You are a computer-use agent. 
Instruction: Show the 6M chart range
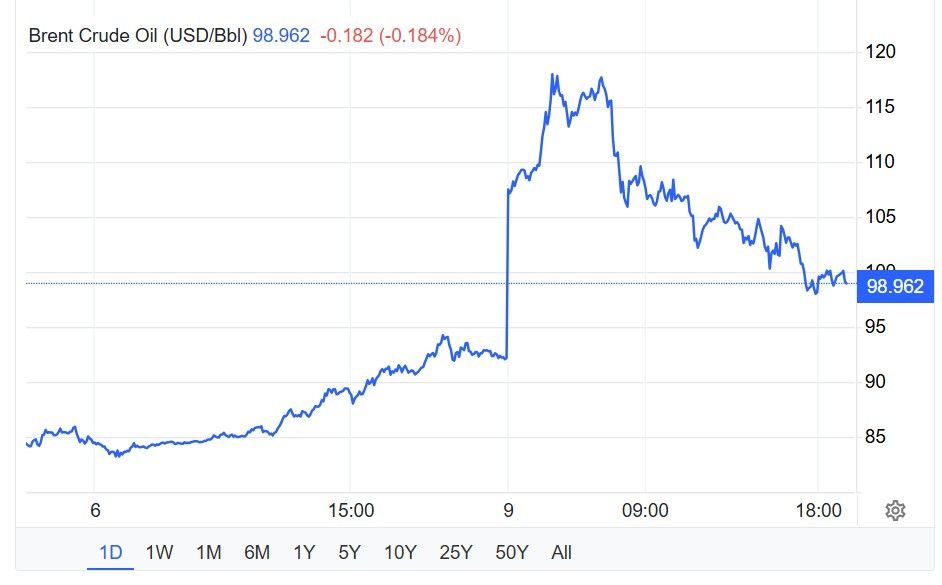click(x=257, y=552)
